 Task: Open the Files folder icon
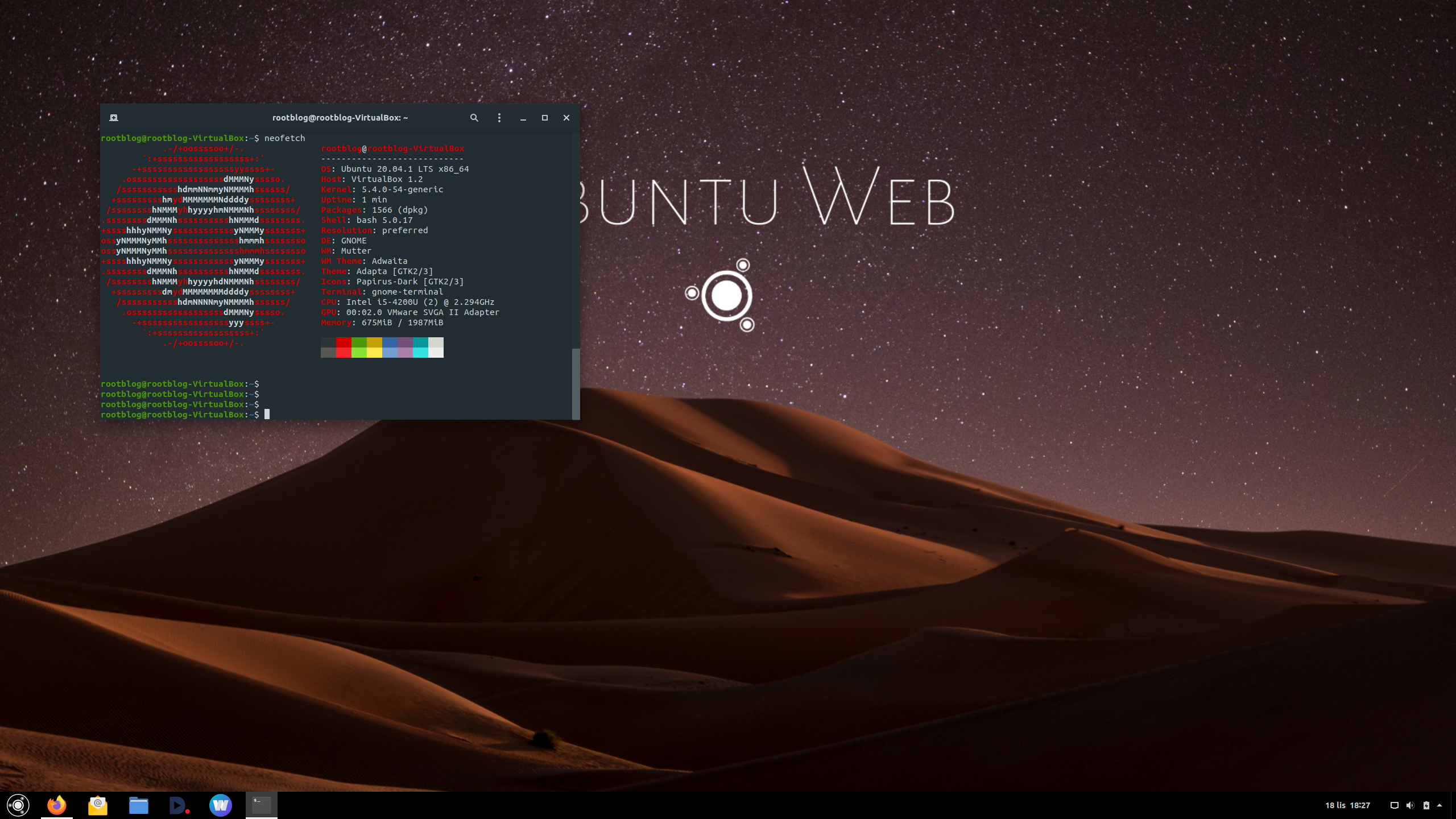click(138, 805)
